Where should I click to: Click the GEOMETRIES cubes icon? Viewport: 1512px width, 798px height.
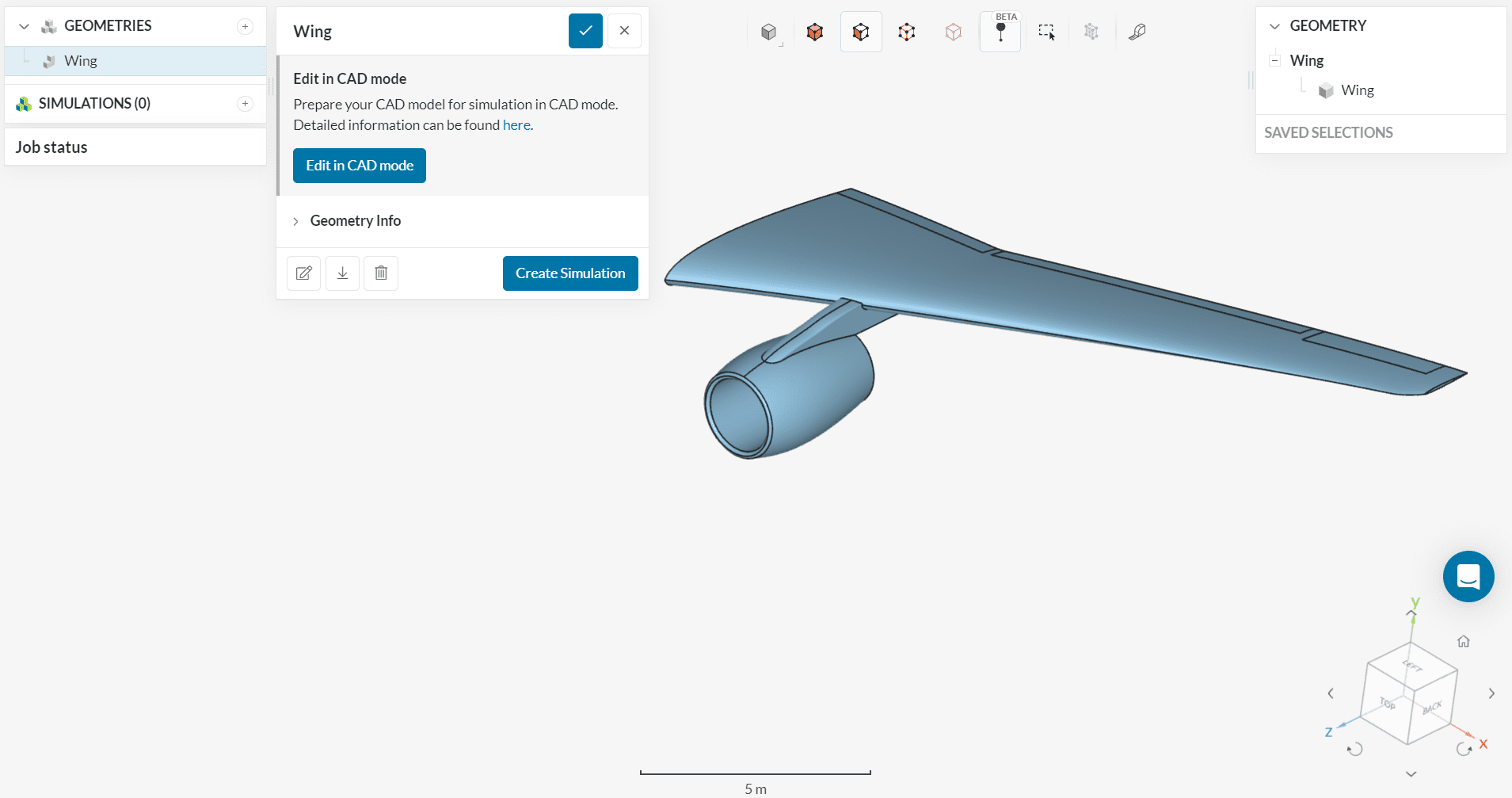(49, 26)
